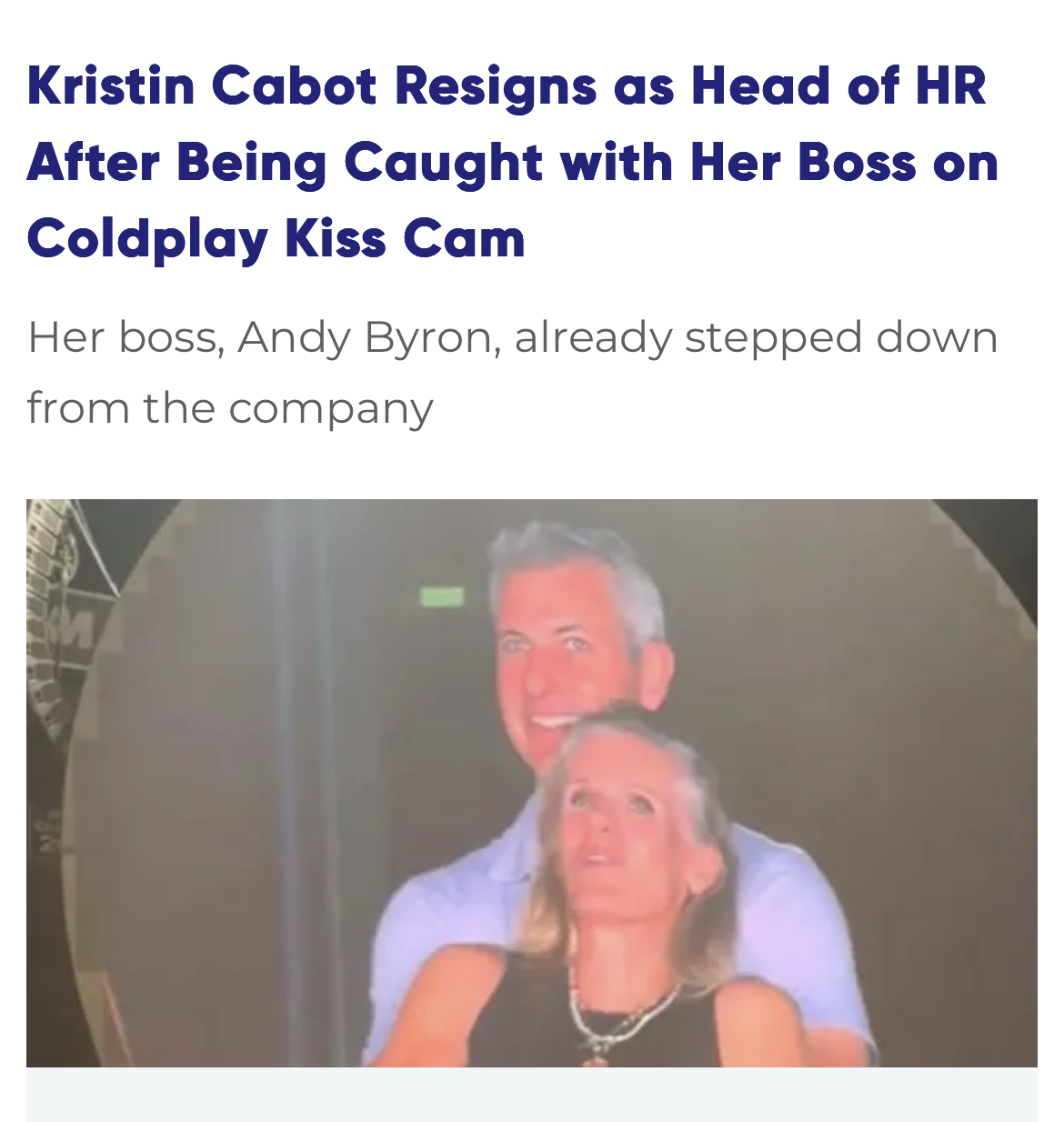Click "Head of HR" in the headline
The height and width of the screenshot is (1122, 1064).
click(838, 85)
